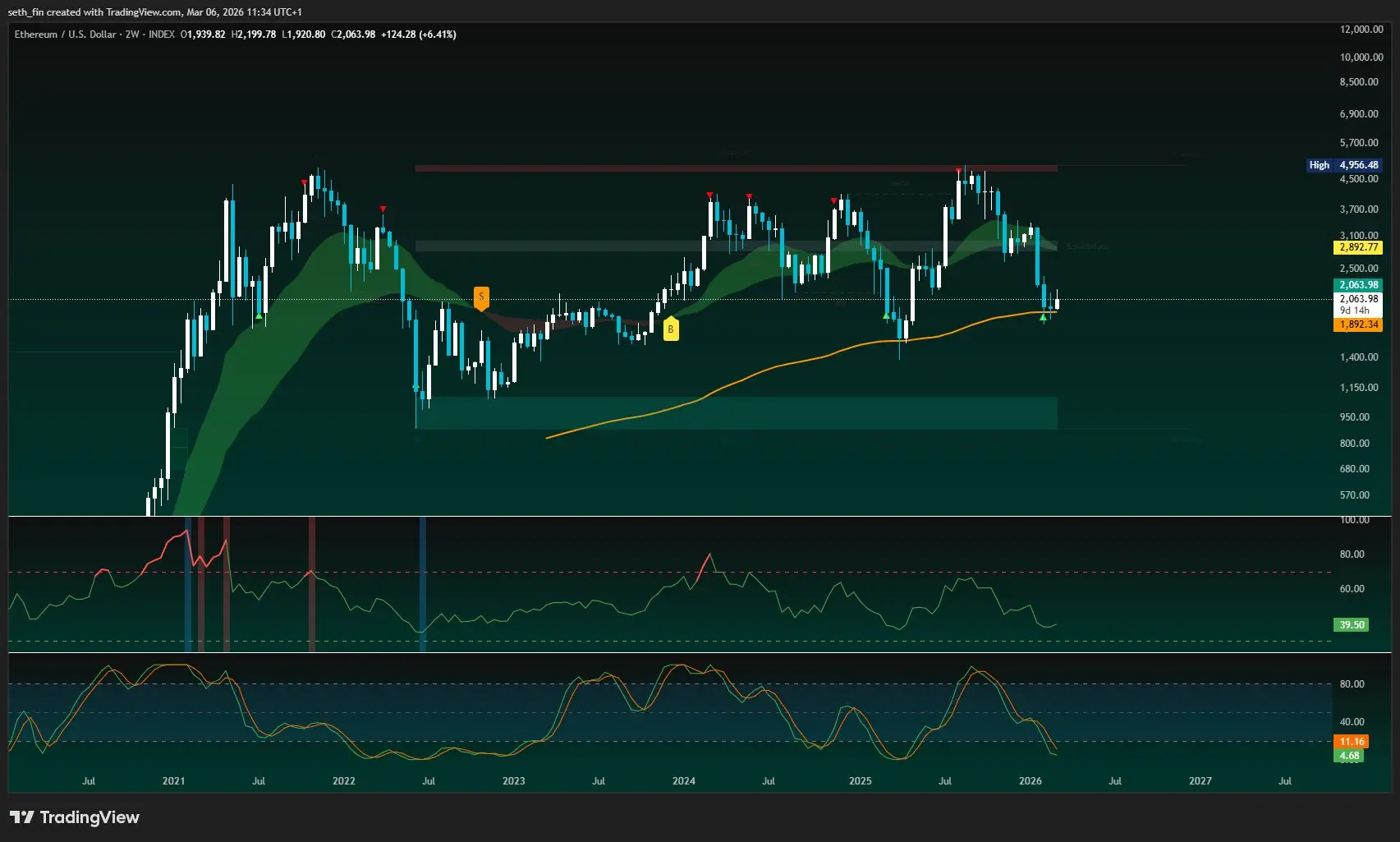Click 570.00 on the price axis
Screen dimensions: 1400x842
click(1355, 495)
